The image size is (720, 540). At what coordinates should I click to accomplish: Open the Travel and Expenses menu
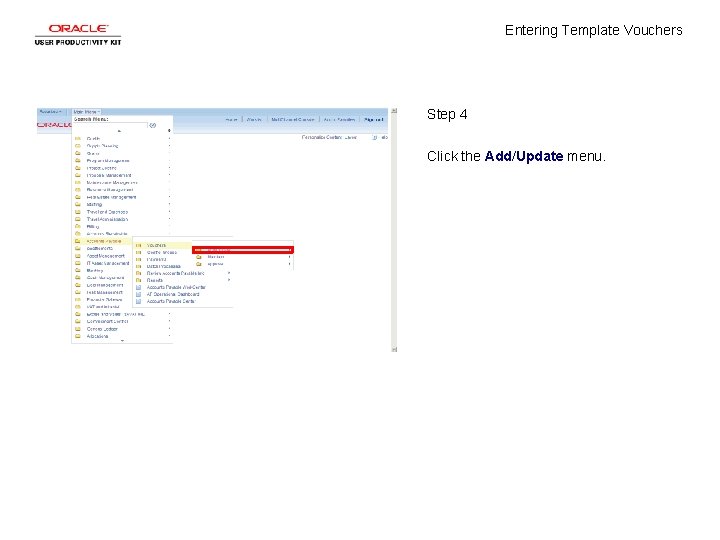coord(107,212)
